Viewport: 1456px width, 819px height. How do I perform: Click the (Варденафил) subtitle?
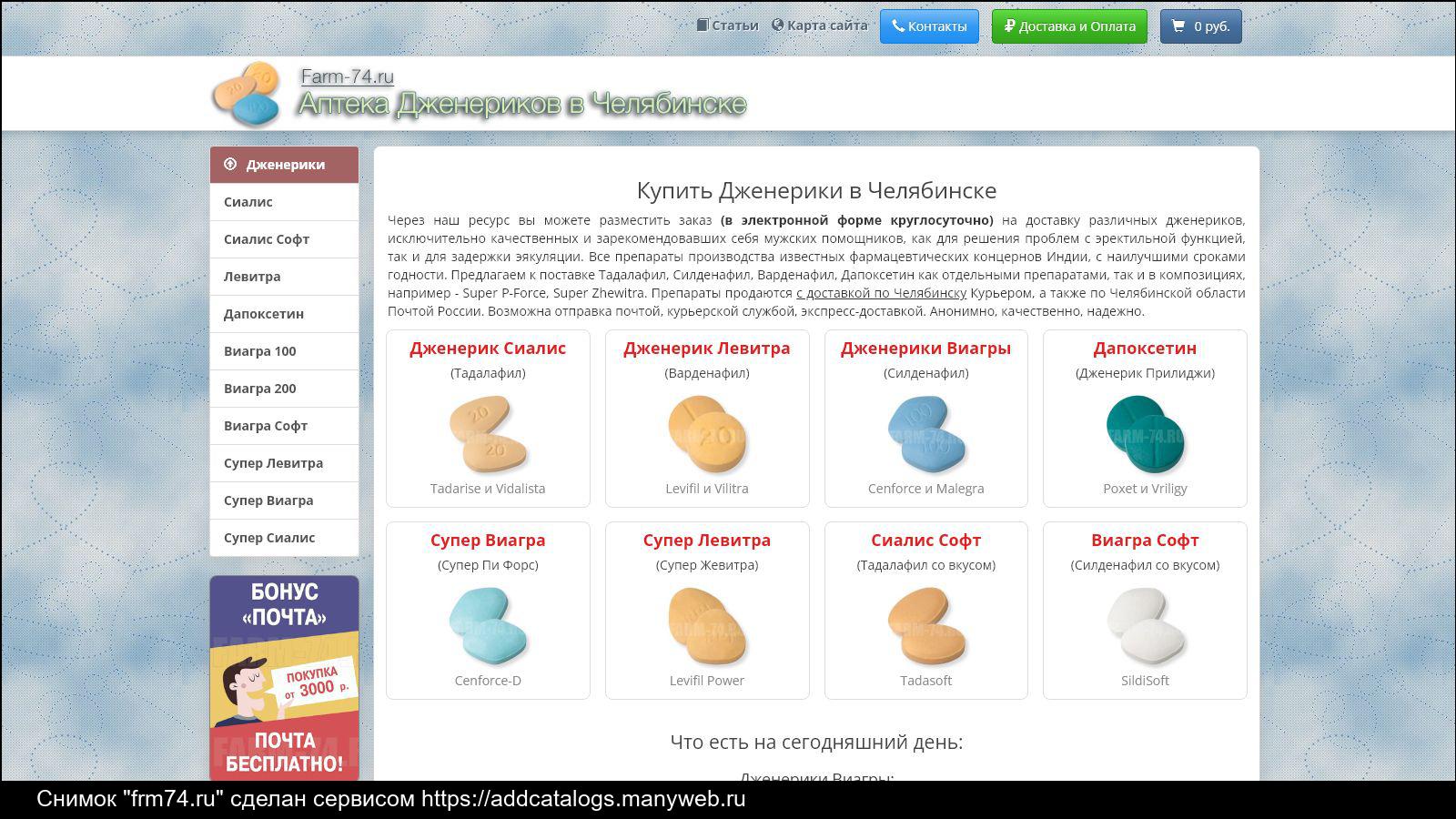(707, 373)
